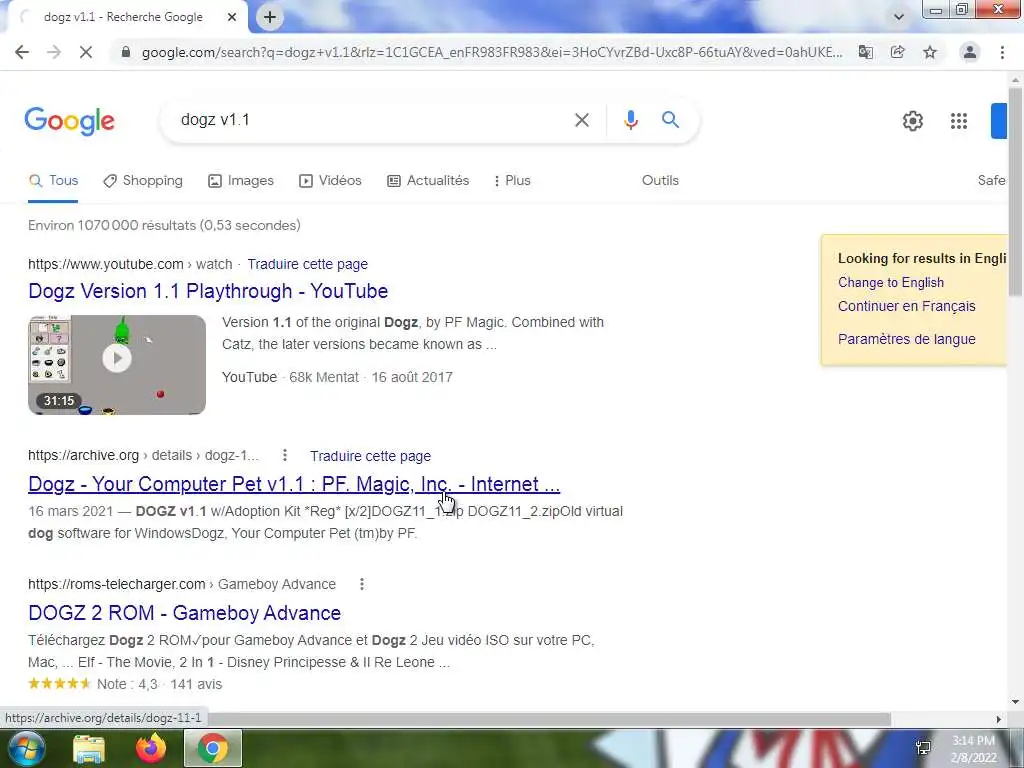Click the address bar URL

click(492, 52)
